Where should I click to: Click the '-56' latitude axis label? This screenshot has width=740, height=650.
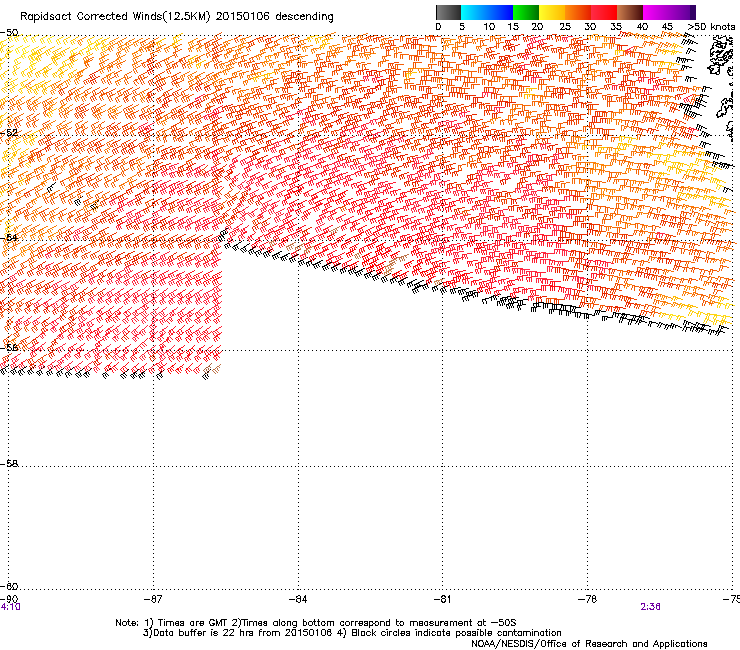coord(9,347)
